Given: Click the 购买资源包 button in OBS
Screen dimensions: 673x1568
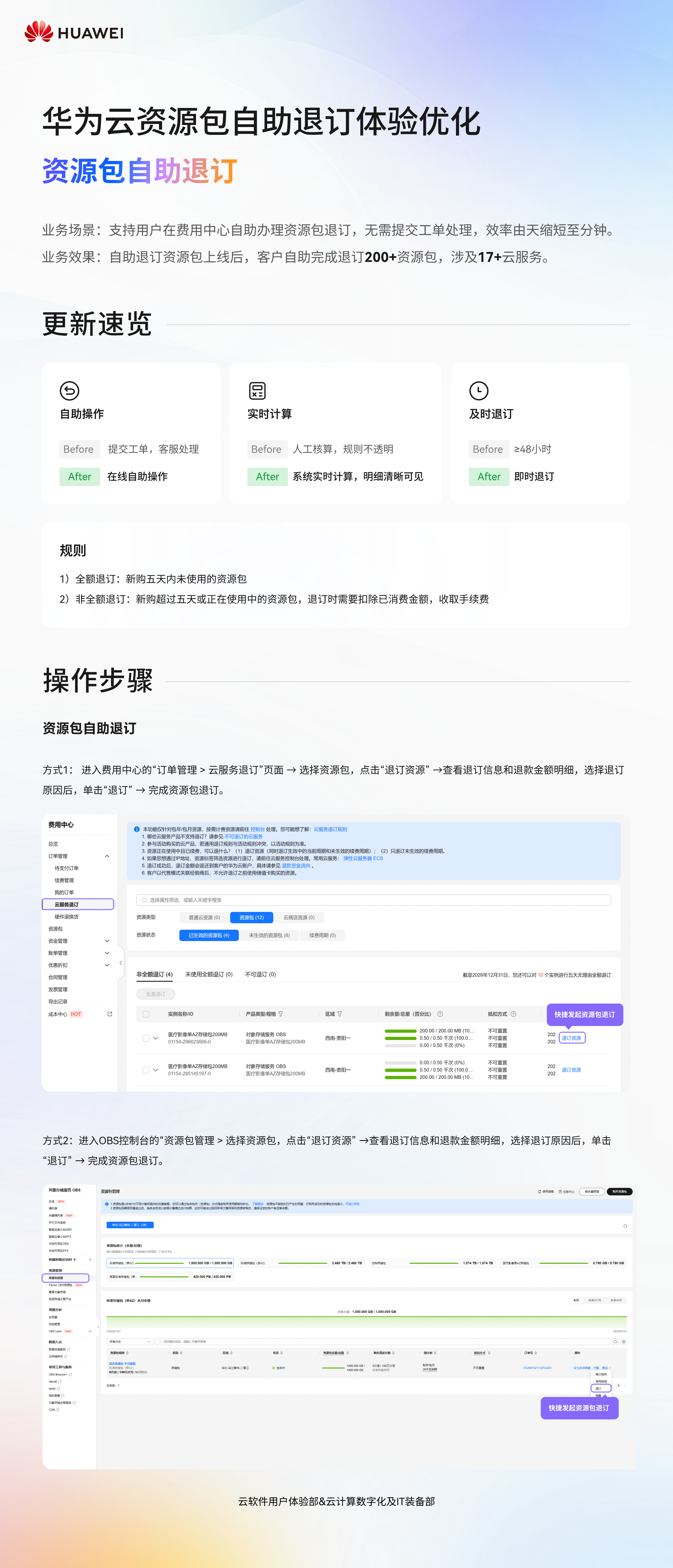Looking at the screenshot, I should coord(619,1192).
